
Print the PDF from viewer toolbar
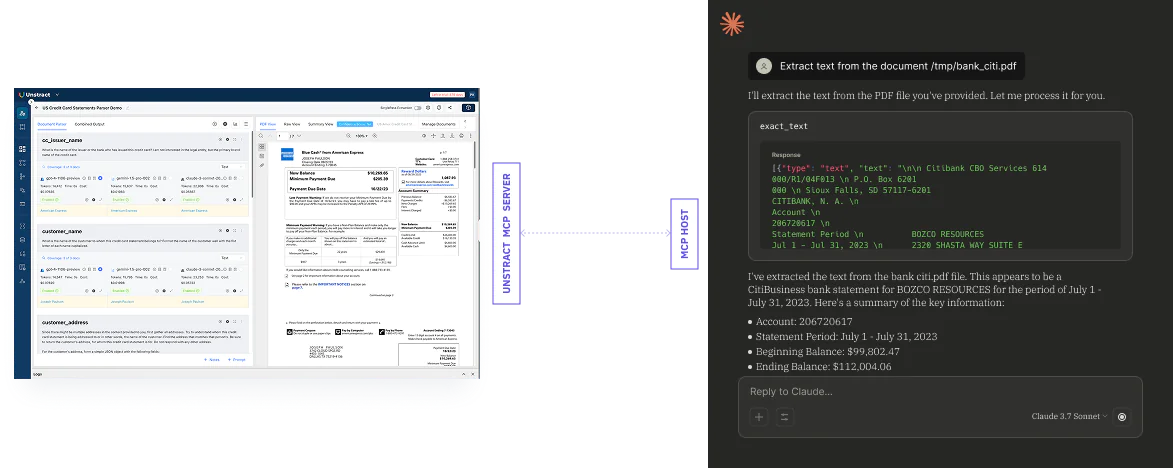click(462, 136)
